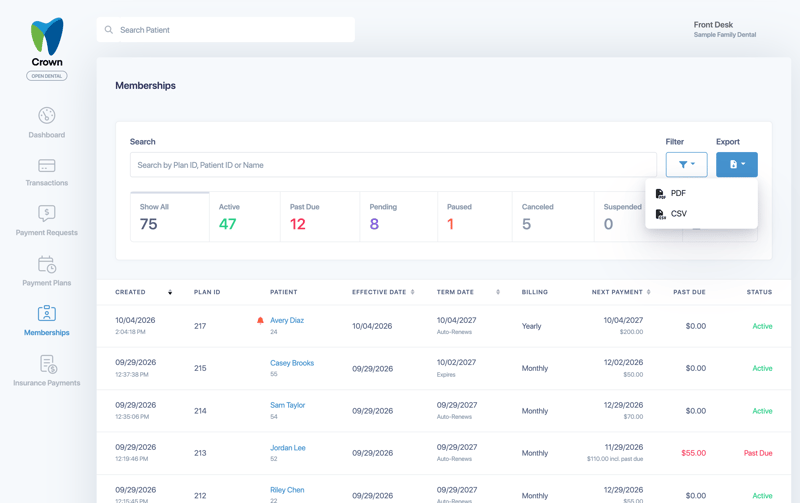Click Plan ID 217 cell
The height and width of the screenshot is (503, 800).
[200, 326]
